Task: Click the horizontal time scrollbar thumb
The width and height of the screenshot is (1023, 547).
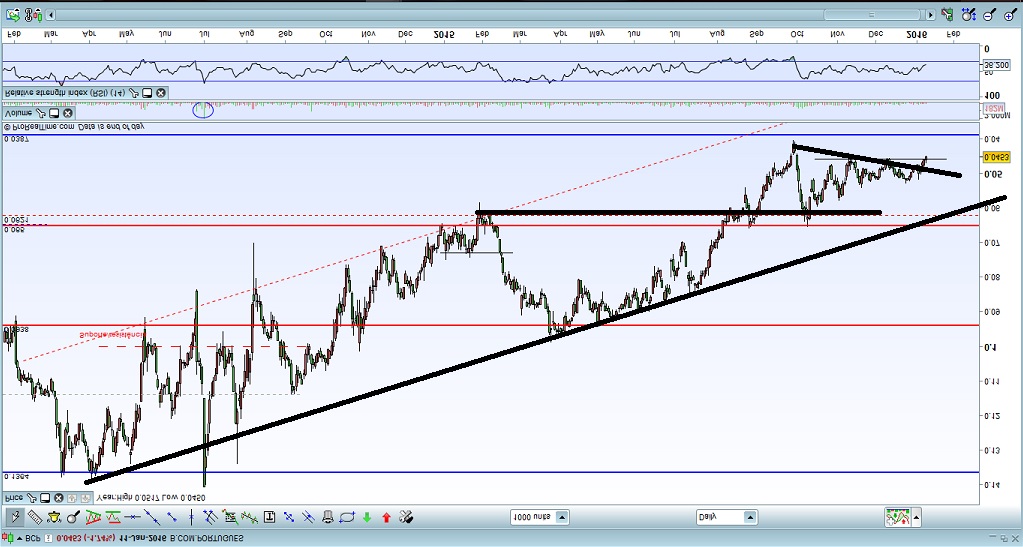Action: click(x=872, y=14)
